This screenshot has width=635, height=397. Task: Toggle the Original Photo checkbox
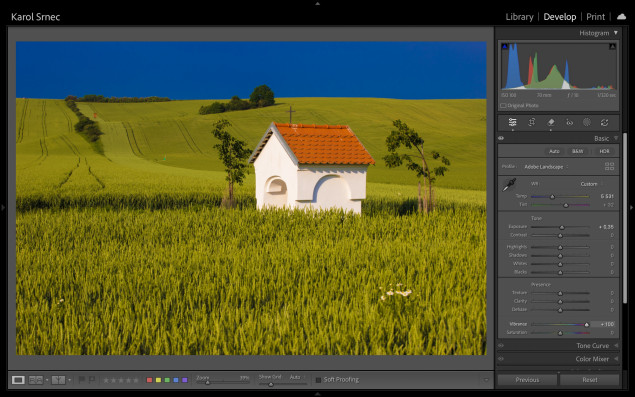click(503, 106)
